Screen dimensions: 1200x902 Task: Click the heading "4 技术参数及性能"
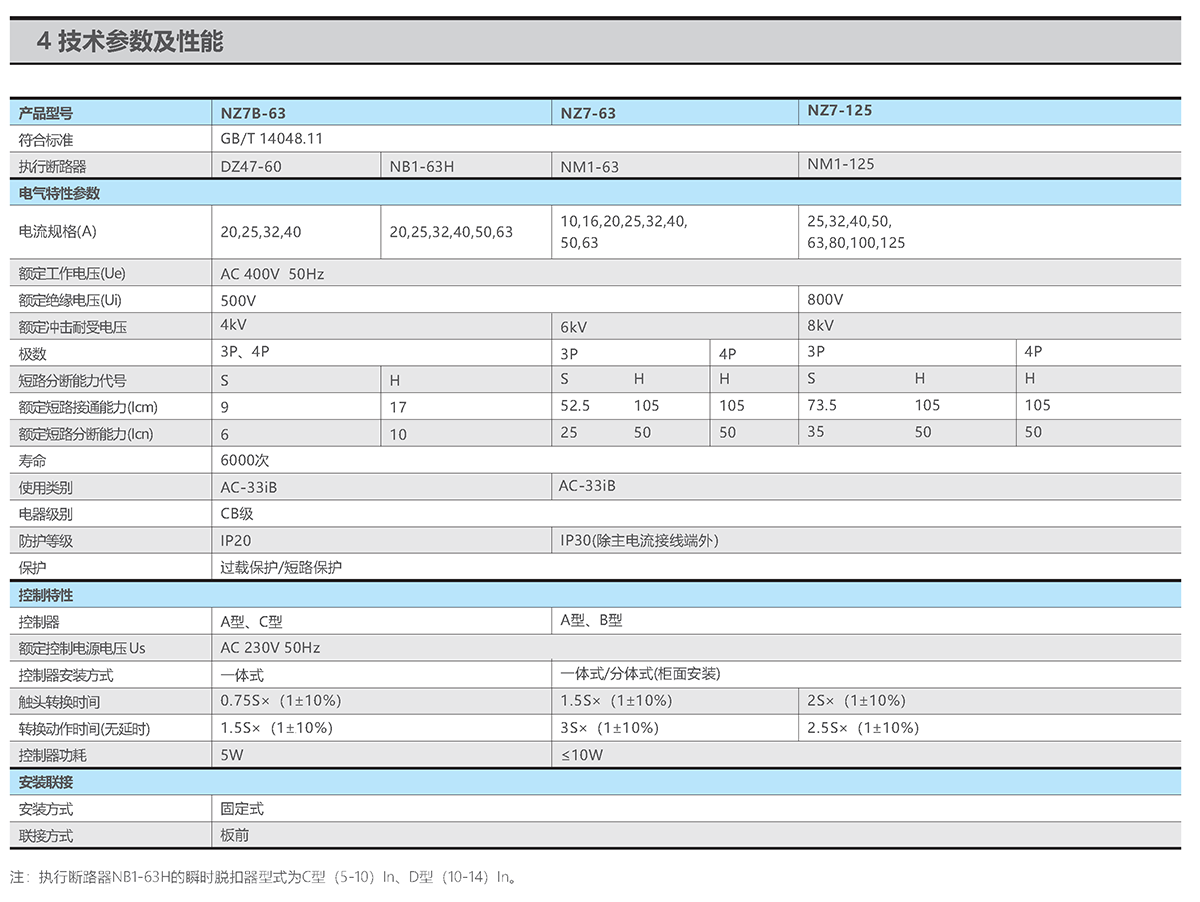coord(129,42)
